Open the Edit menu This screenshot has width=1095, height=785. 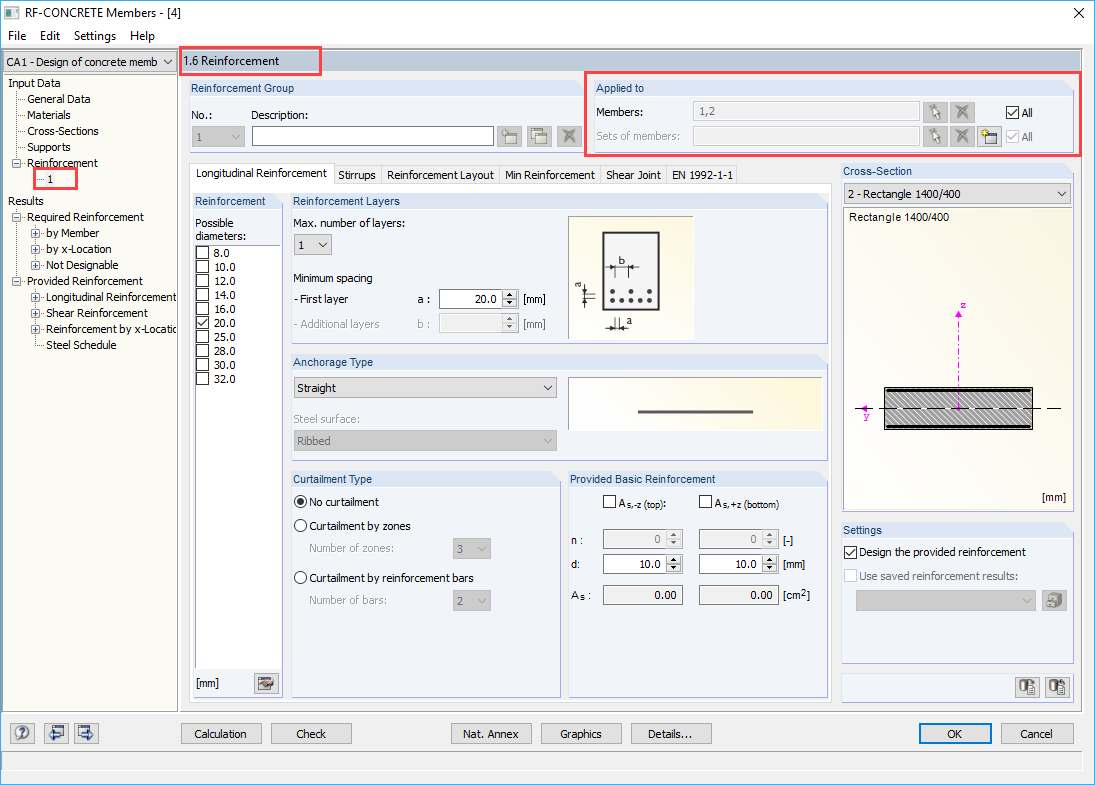click(x=50, y=36)
